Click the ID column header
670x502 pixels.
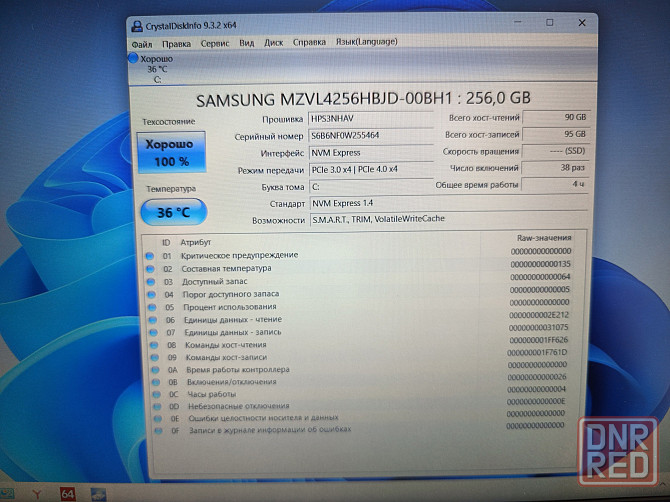click(166, 243)
